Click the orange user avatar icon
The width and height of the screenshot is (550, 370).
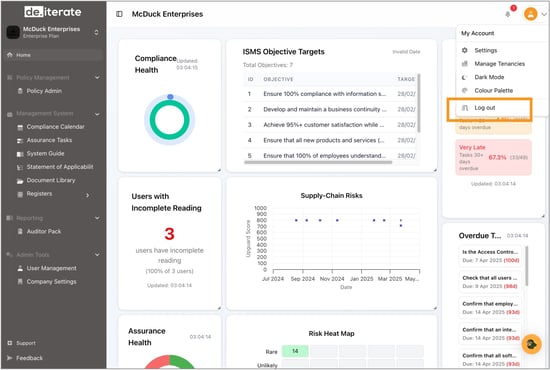[x=530, y=14]
